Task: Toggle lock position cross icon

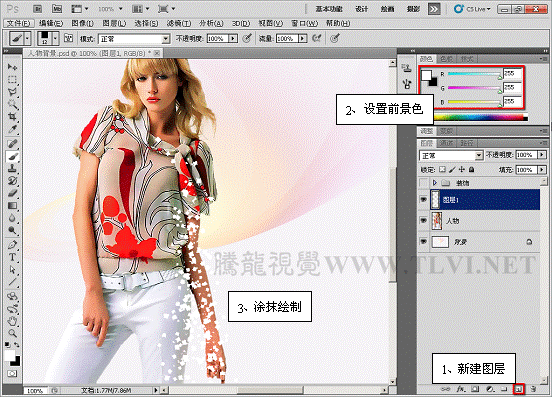Action: [x=462, y=170]
